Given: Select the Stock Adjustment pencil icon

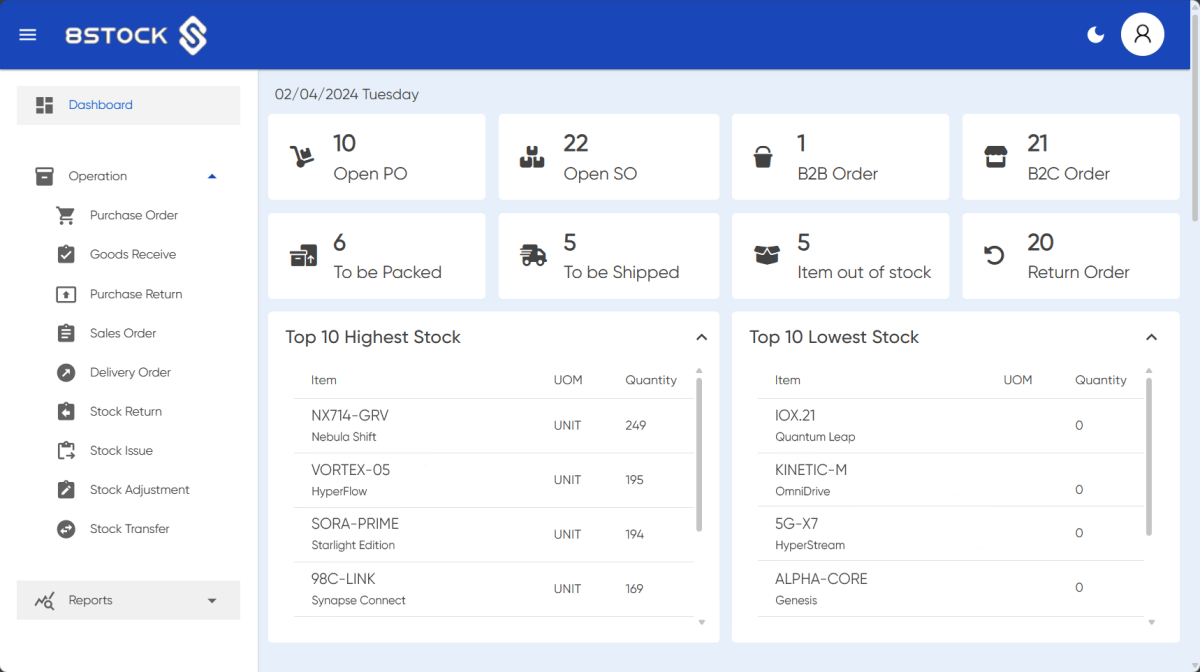Looking at the screenshot, I should click(x=64, y=489).
